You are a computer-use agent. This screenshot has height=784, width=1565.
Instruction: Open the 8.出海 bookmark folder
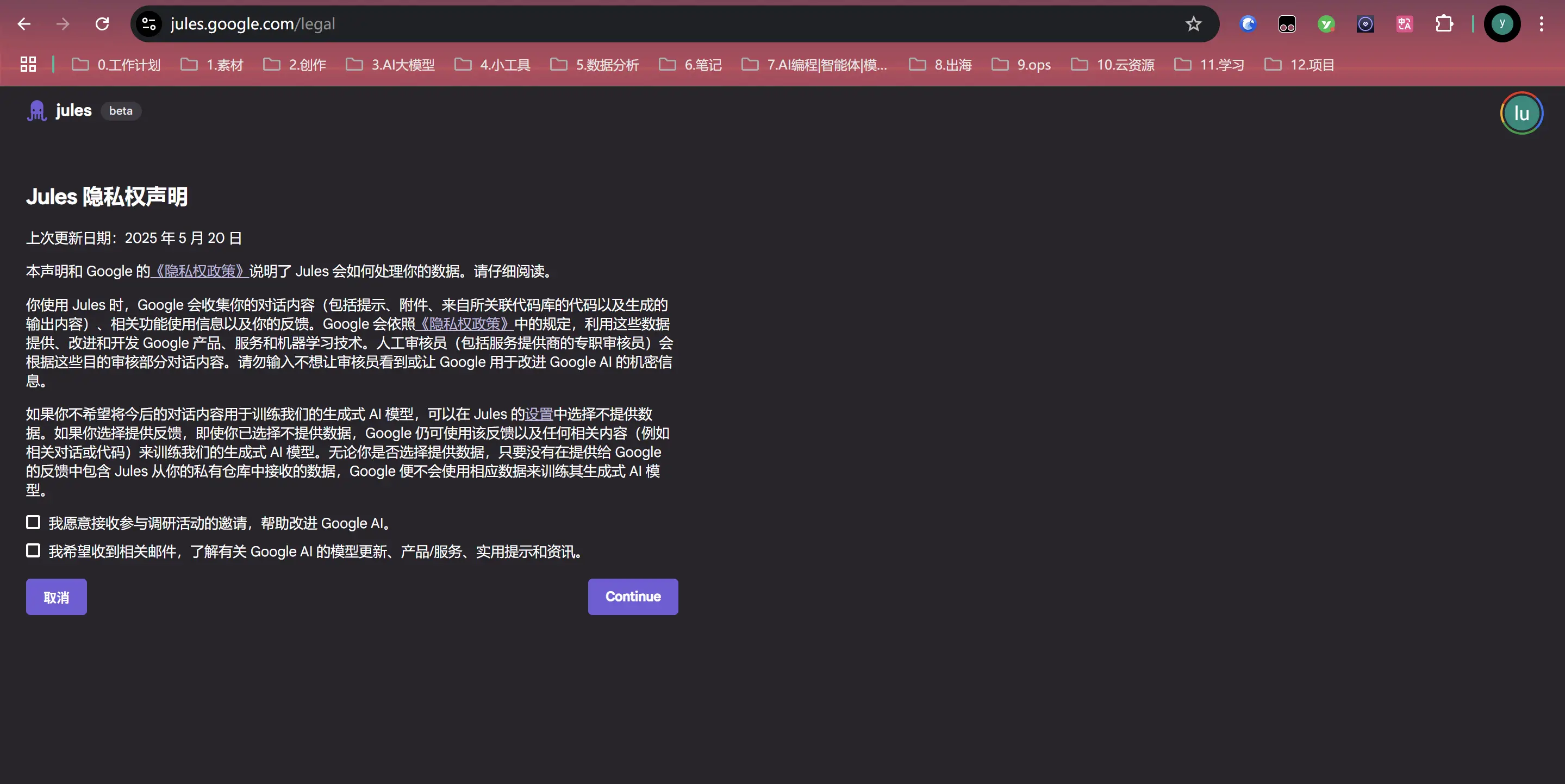pos(940,64)
